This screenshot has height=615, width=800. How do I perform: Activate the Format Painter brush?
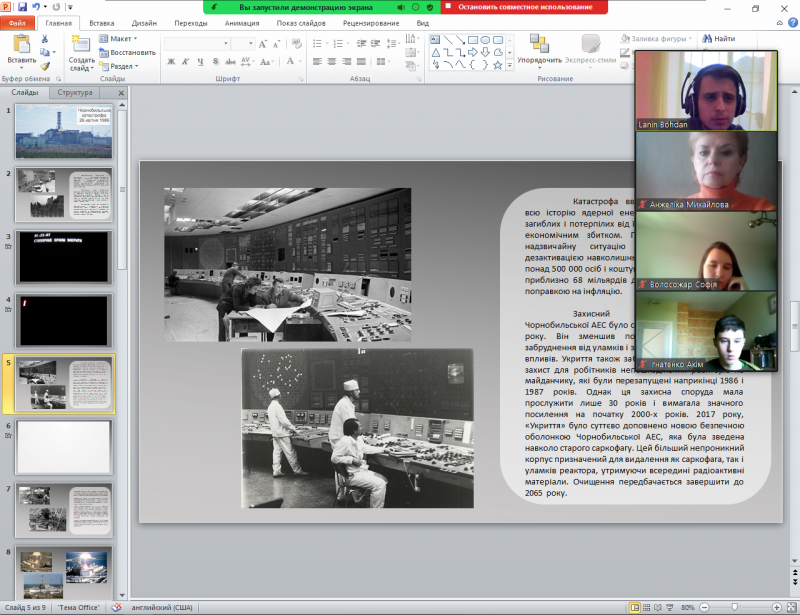[45, 66]
